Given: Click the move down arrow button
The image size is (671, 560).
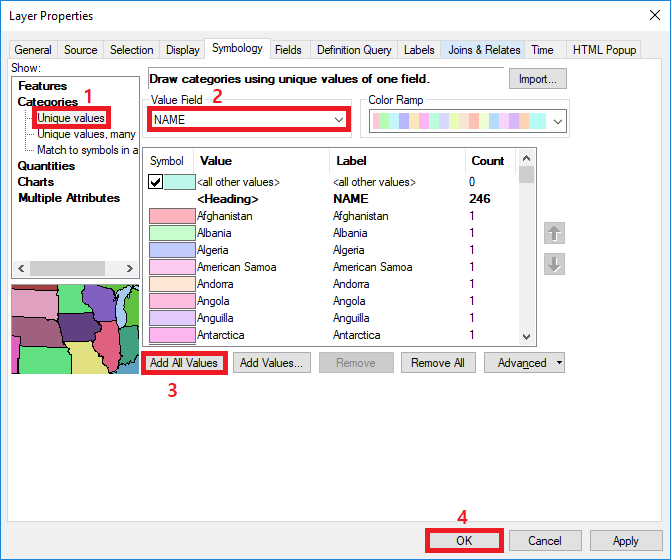Looking at the screenshot, I should (x=554, y=264).
